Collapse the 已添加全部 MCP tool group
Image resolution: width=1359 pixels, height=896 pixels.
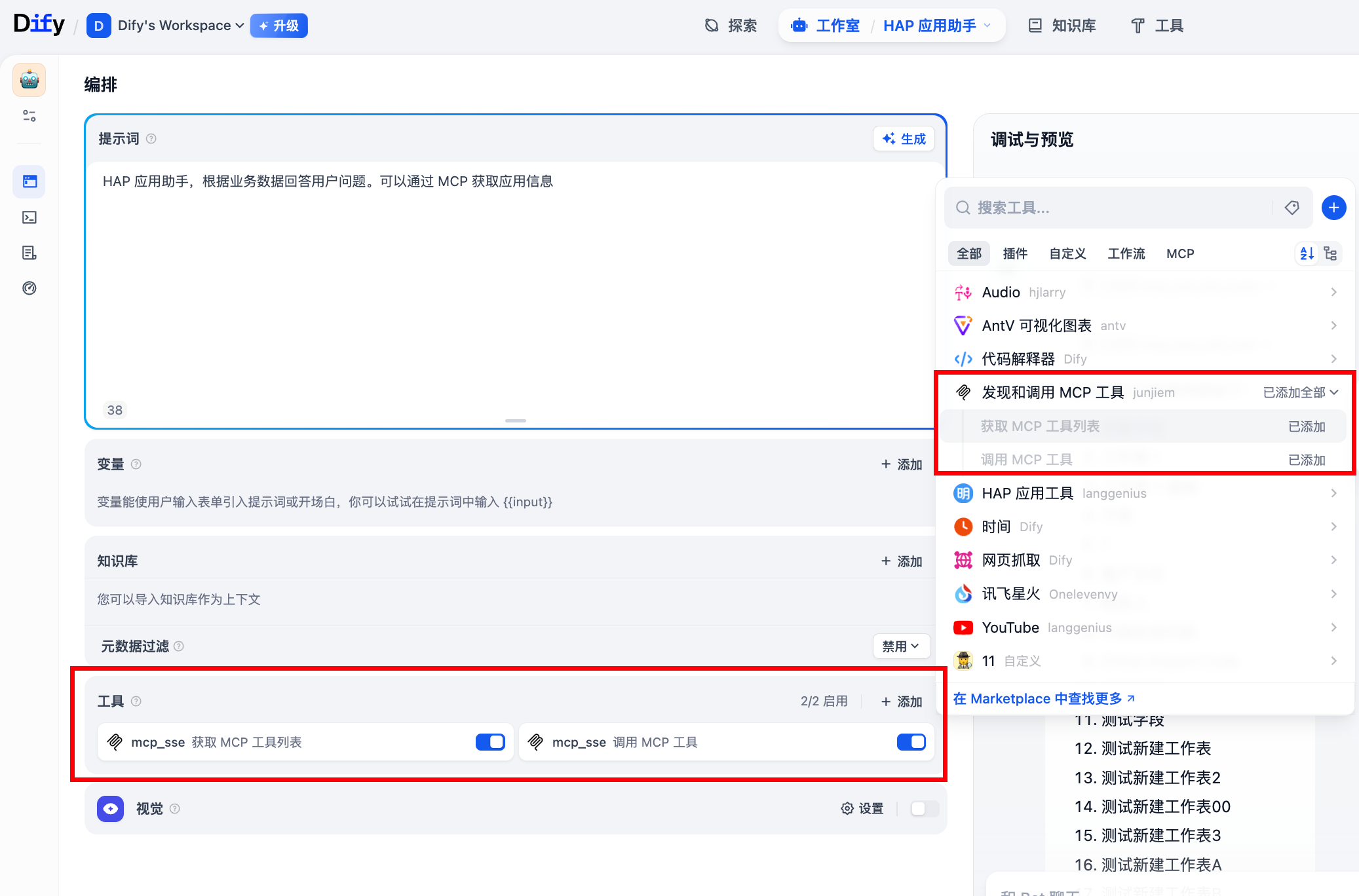1300,392
